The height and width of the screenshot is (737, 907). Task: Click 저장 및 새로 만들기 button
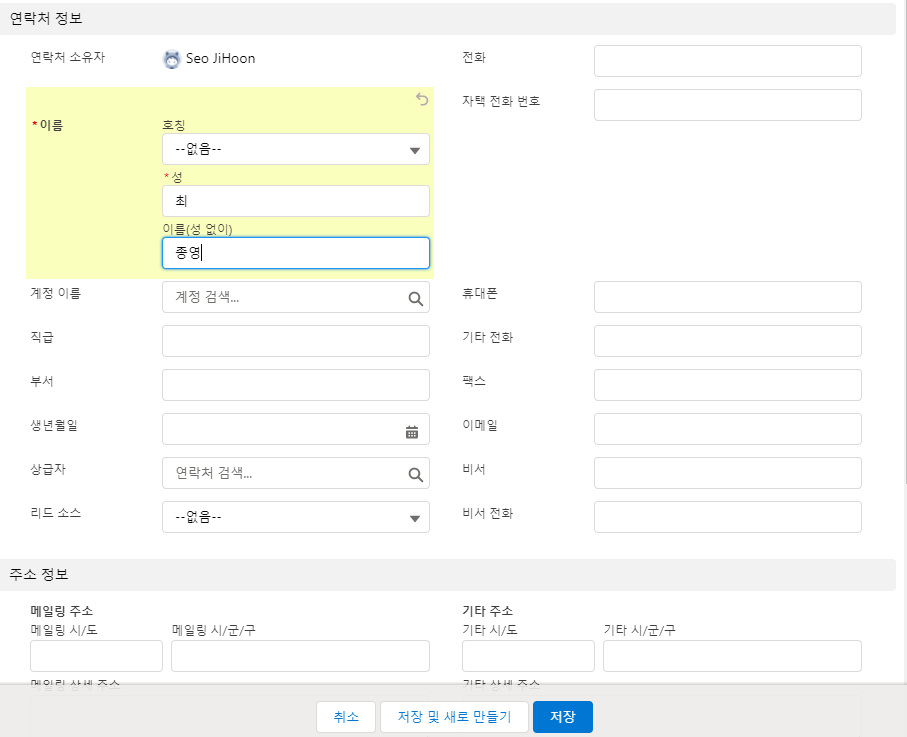[x=454, y=717]
